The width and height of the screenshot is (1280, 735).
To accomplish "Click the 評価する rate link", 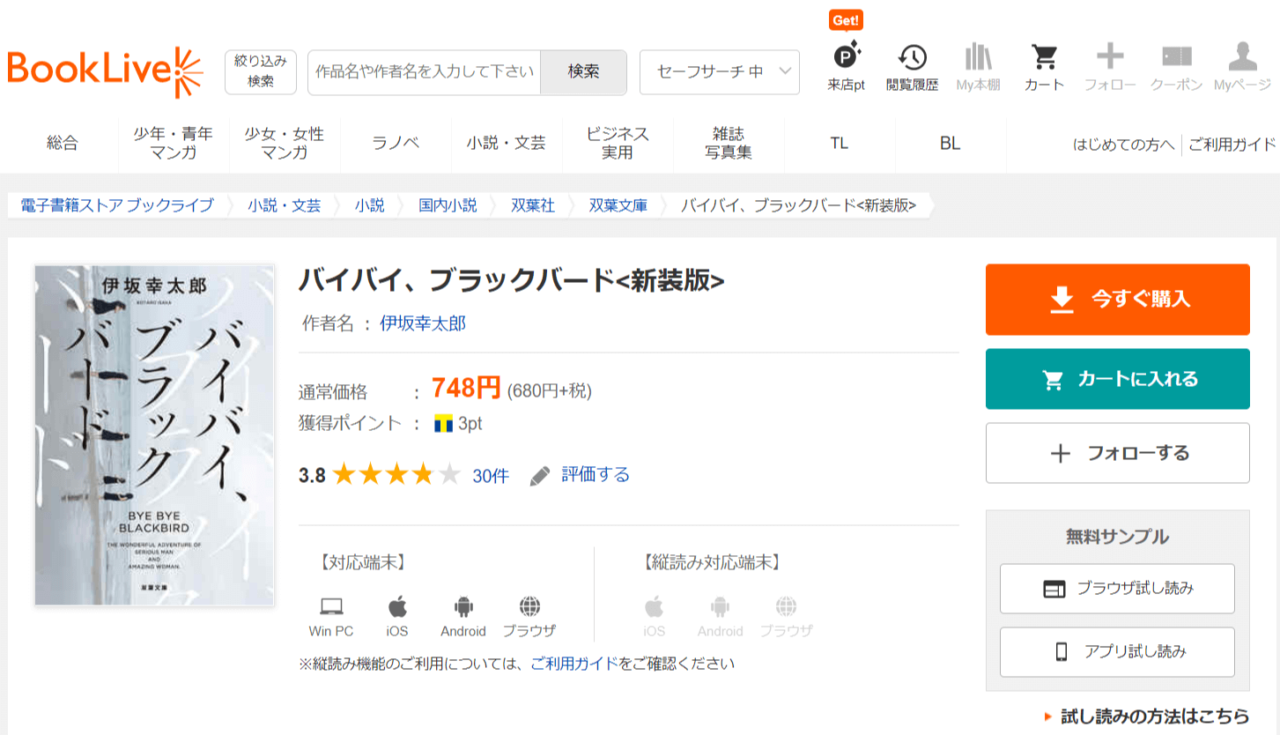I will (596, 475).
